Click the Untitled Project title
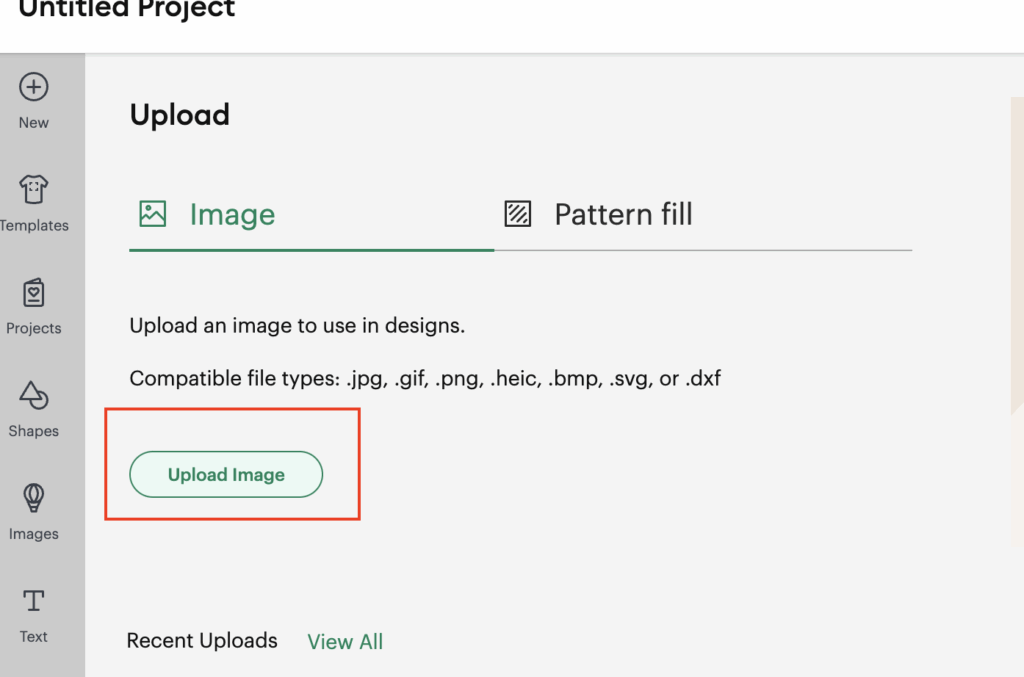1024x677 pixels. 127,11
